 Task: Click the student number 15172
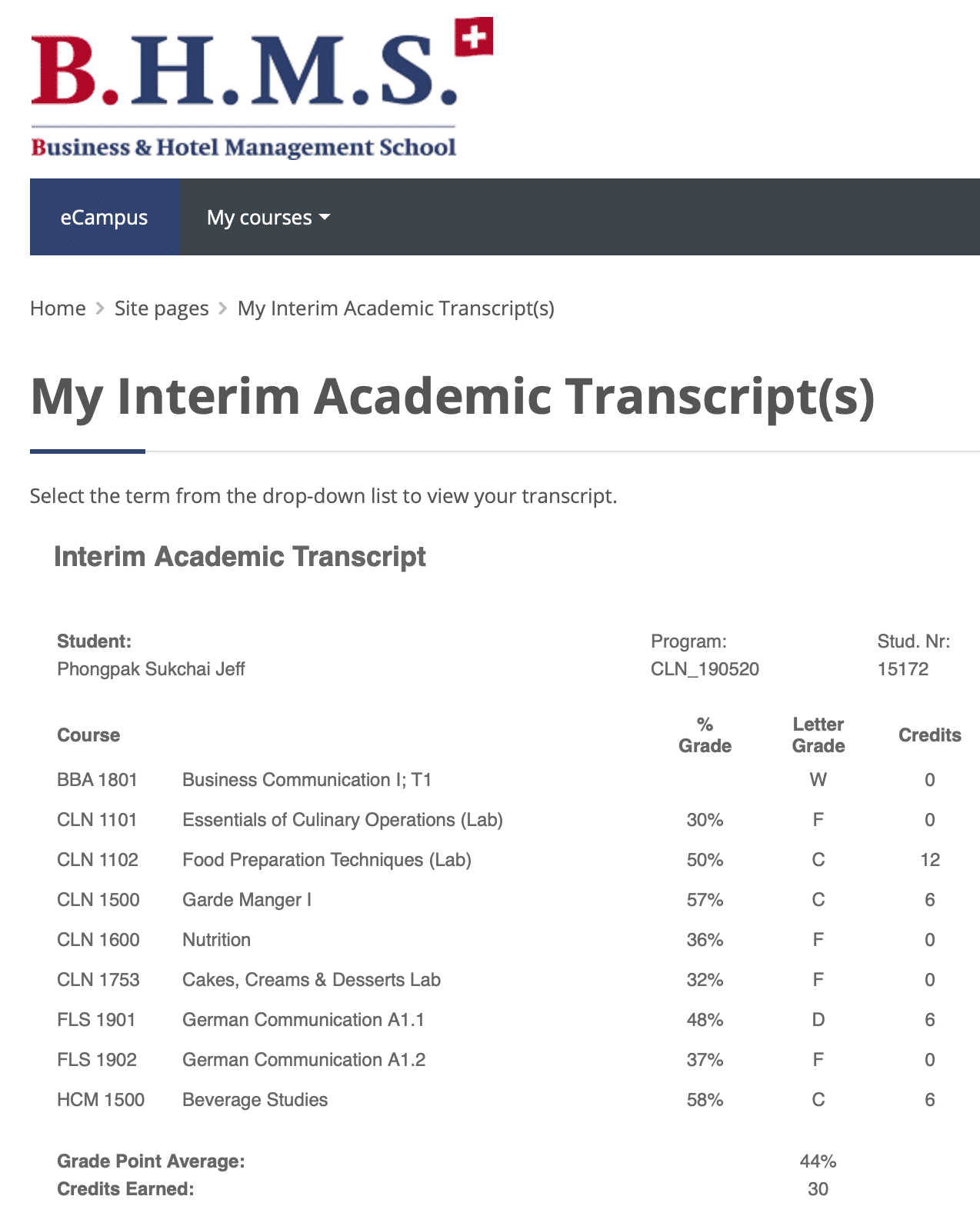(x=902, y=669)
